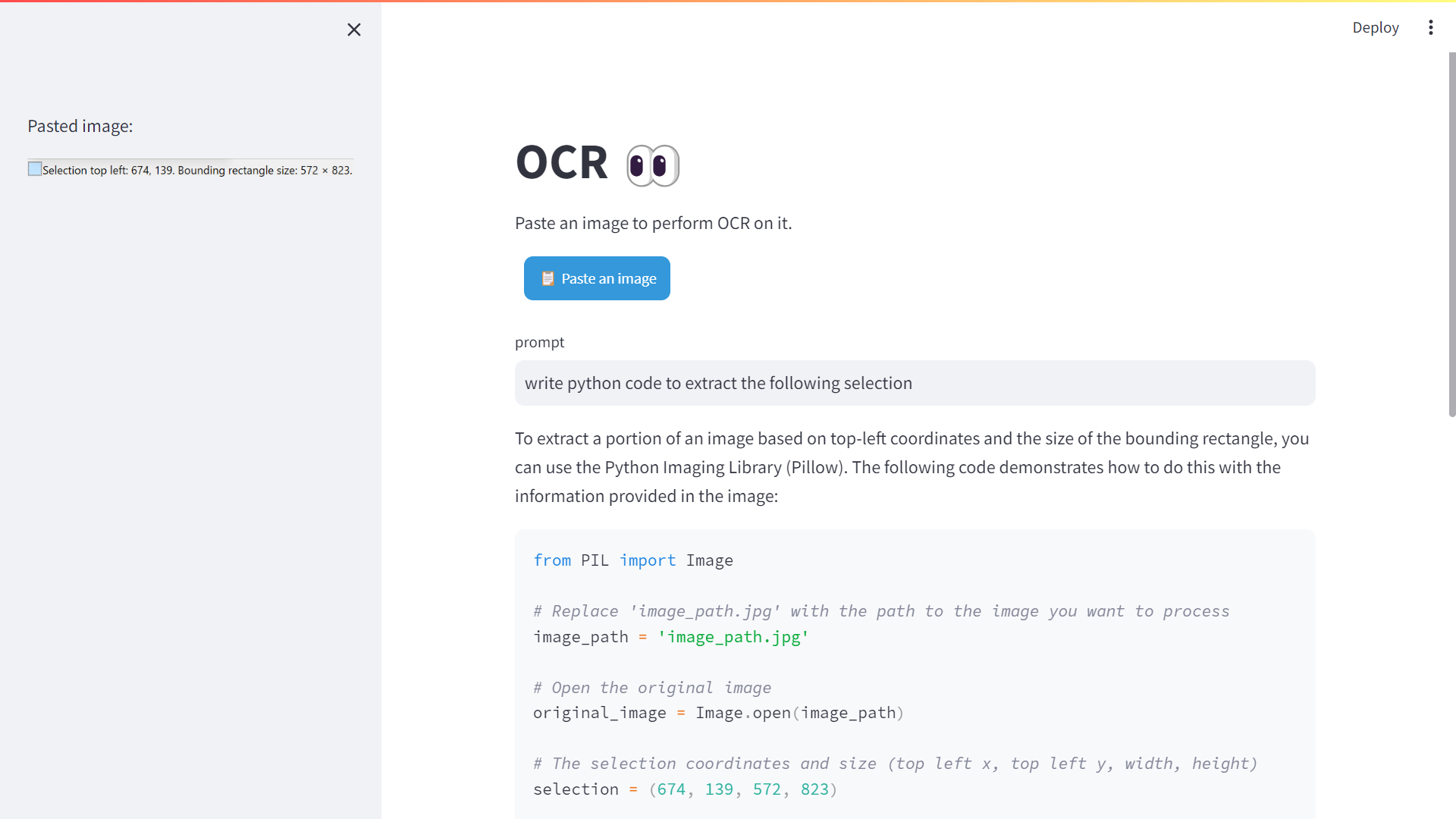Focus the prompt input field

pyautogui.click(x=915, y=383)
